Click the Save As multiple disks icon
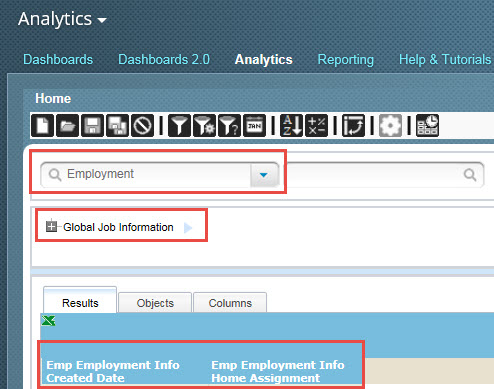The width and height of the screenshot is (494, 389). 117,126
